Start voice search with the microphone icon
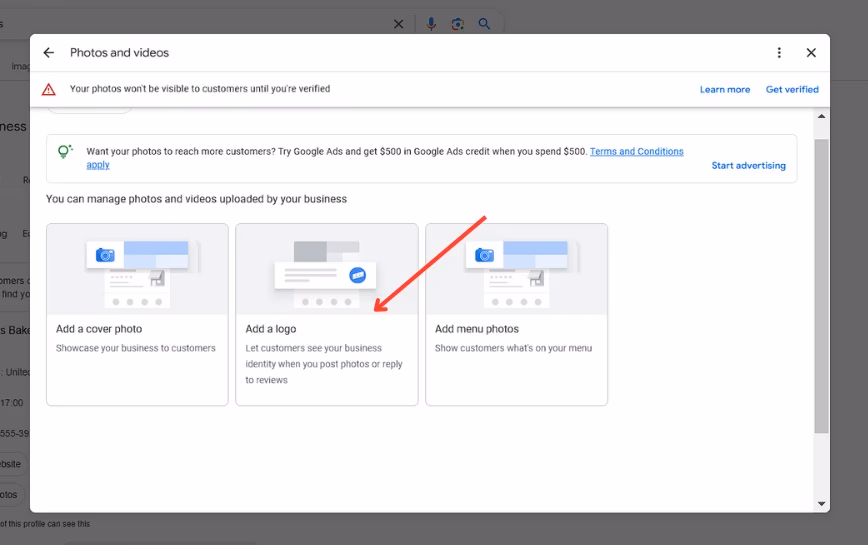The width and height of the screenshot is (868, 545). pos(431,24)
